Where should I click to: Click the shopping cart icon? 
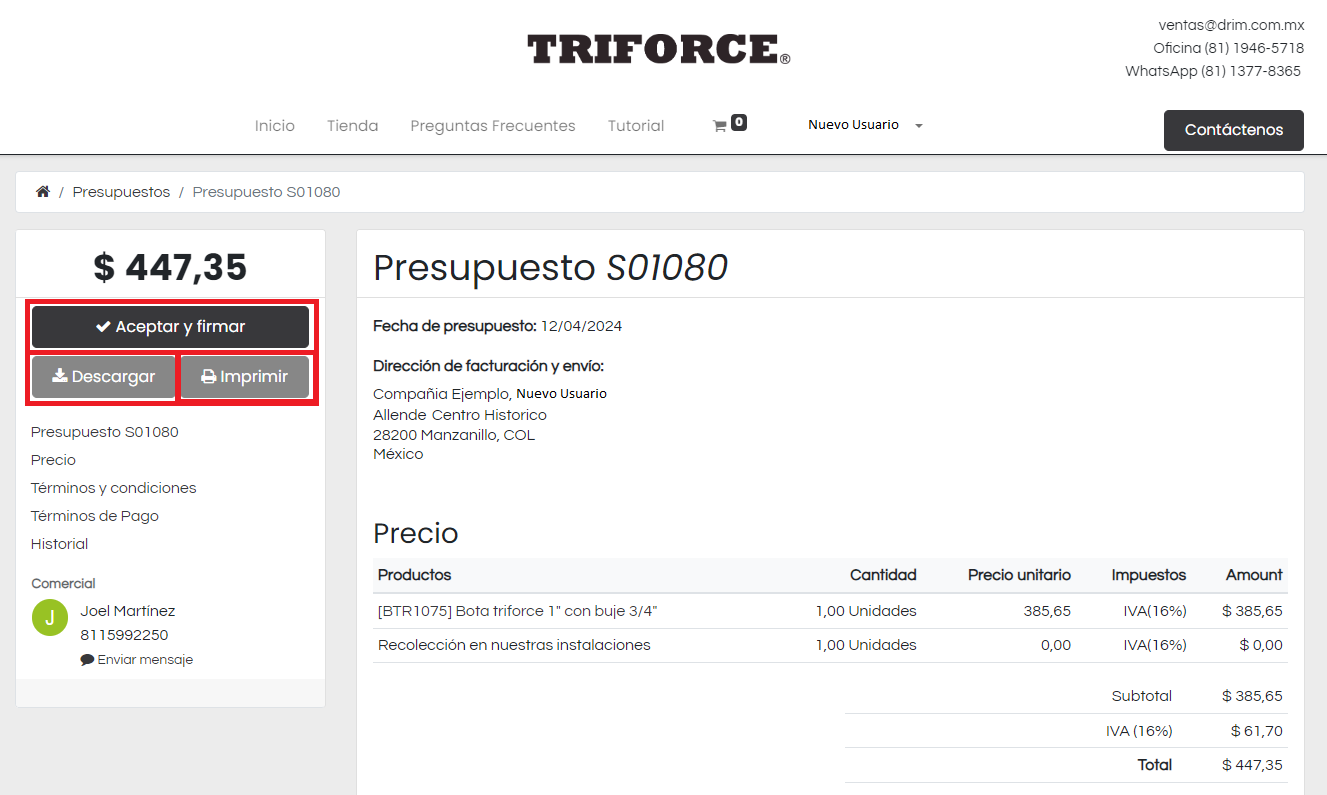click(x=719, y=126)
